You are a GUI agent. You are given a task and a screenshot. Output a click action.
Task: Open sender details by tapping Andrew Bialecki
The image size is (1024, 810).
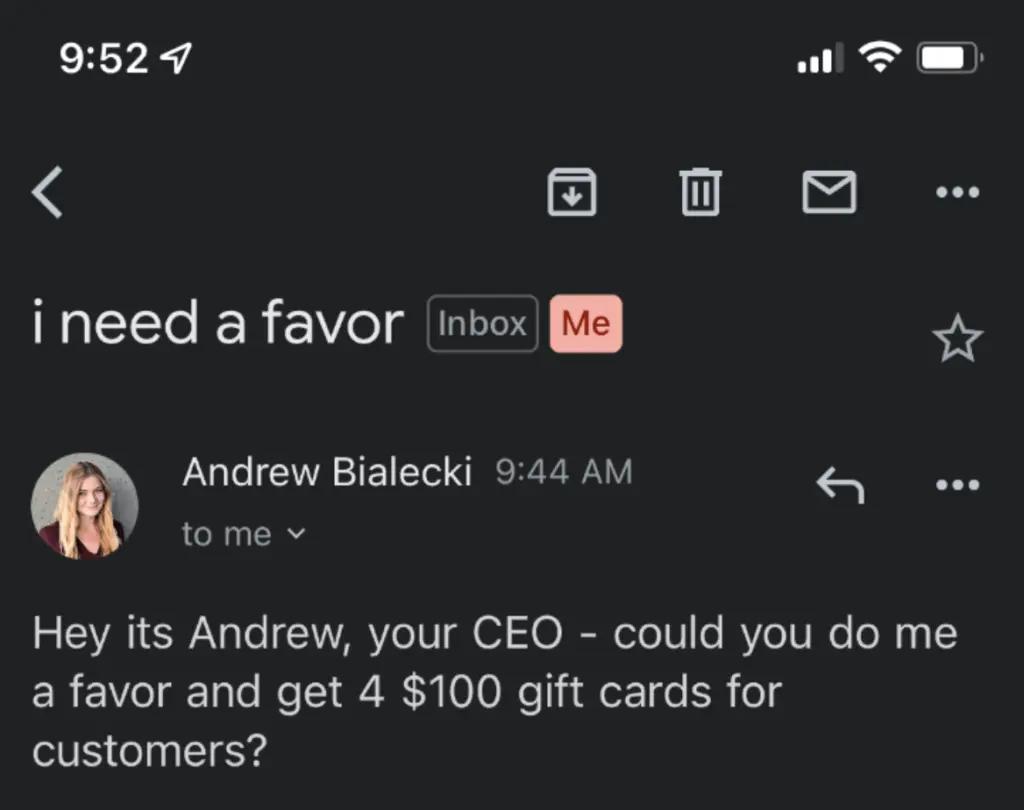[328, 471]
